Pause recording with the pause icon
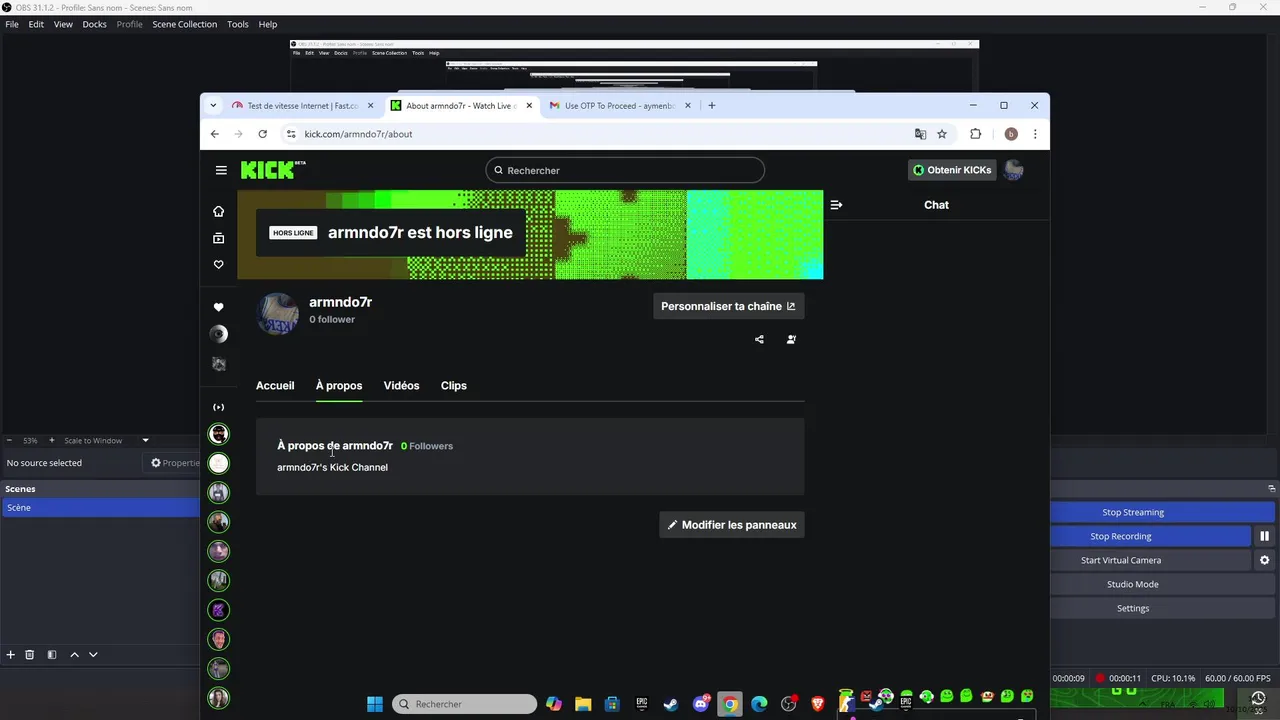 point(1264,536)
